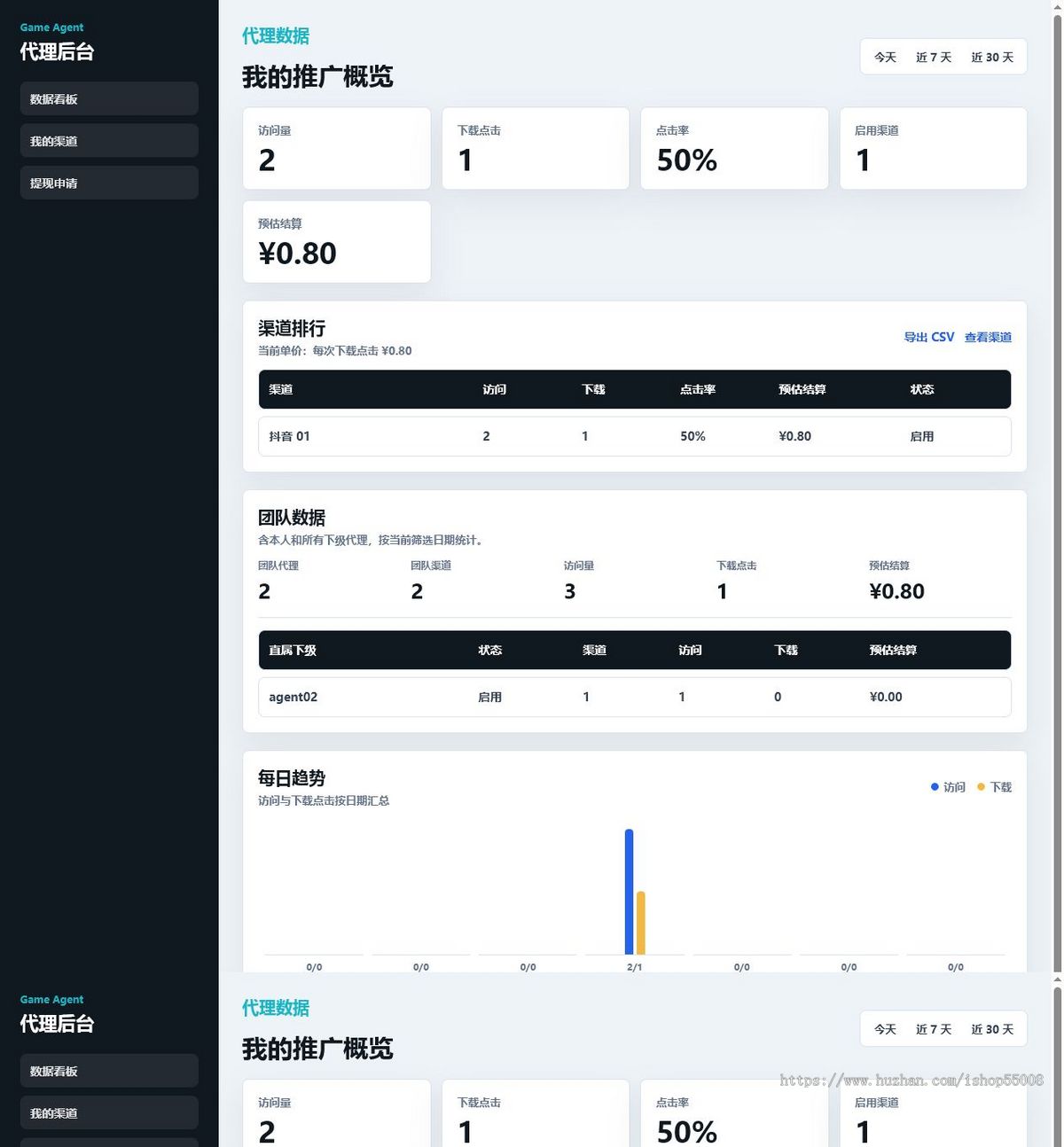1064x1147 pixels.
Task: Click the 抖音 01 channel name
Action: pyautogui.click(x=289, y=436)
